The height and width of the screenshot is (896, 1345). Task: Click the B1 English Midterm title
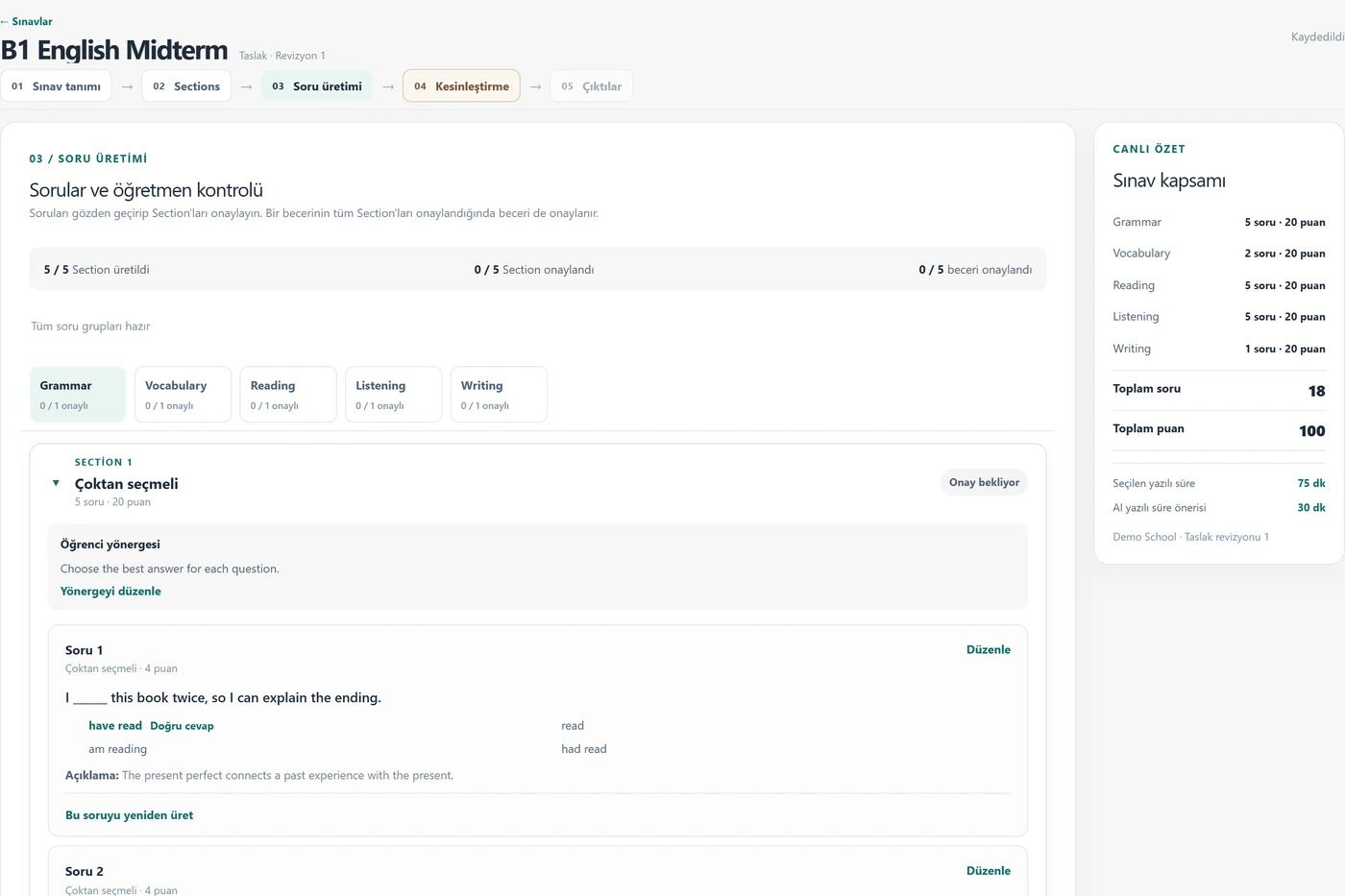click(114, 50)
